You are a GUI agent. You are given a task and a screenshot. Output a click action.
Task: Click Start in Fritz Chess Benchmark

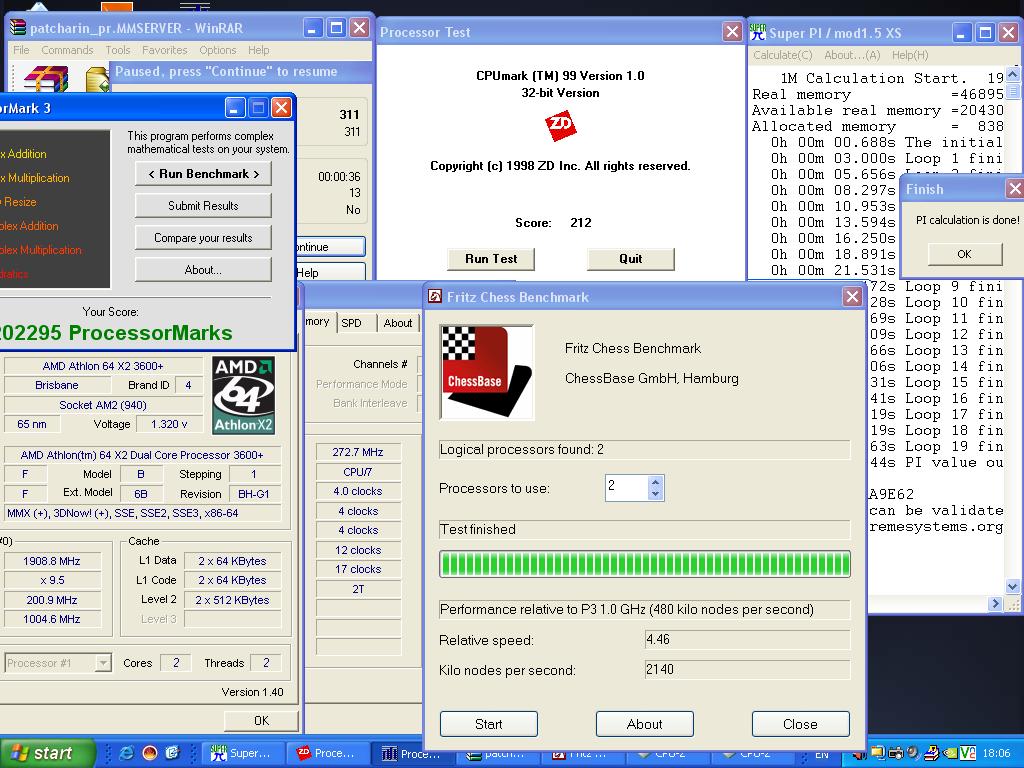488,724
